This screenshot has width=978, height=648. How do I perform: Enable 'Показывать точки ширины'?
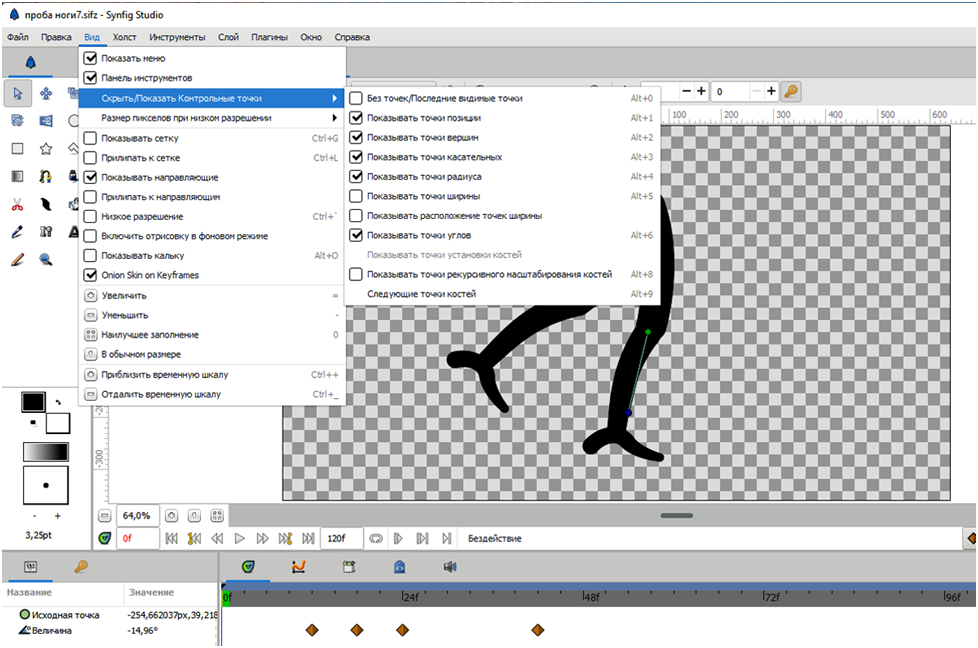[x=356, y=196]
